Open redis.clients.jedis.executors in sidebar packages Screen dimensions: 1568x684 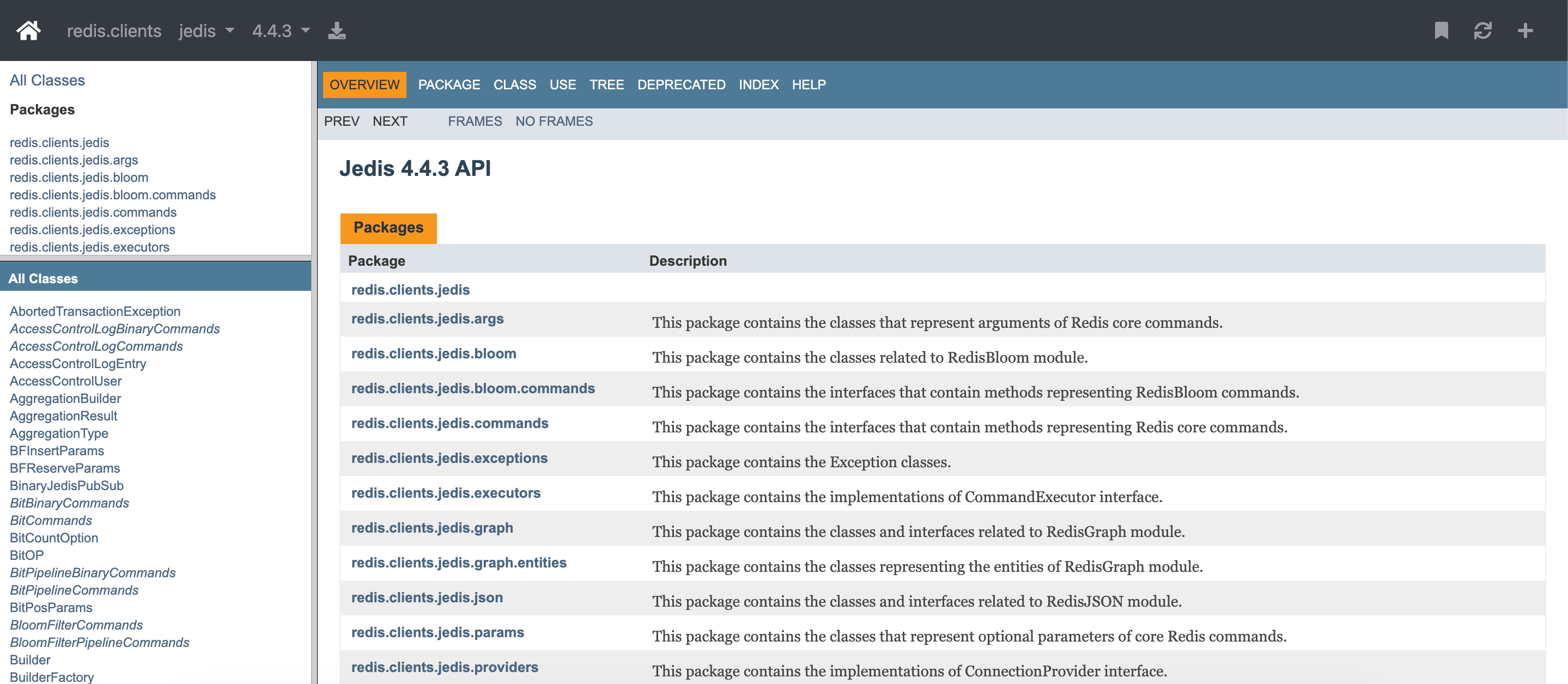click(89, 247)
